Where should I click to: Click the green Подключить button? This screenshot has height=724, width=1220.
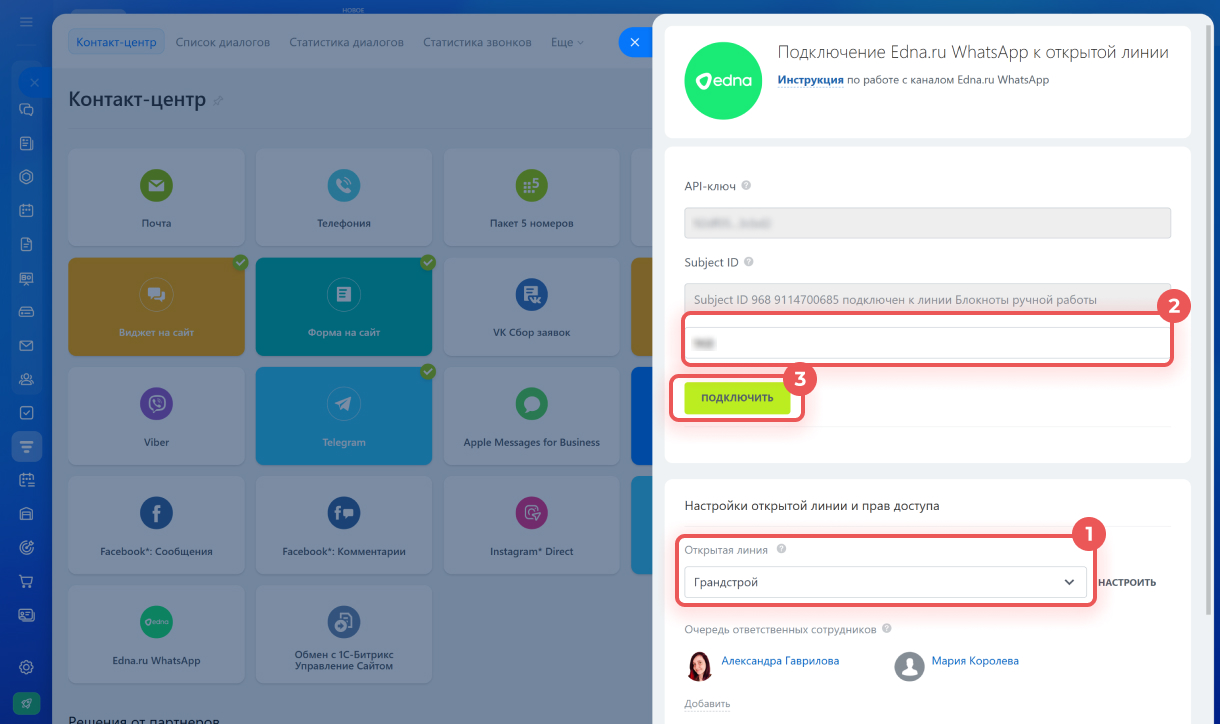pyautogui.click(x=737, y=397)
